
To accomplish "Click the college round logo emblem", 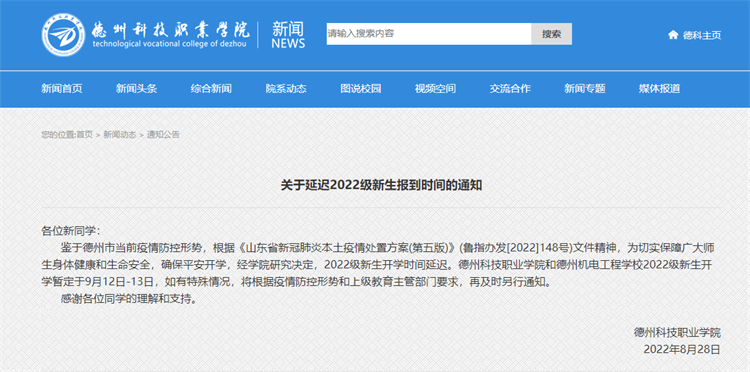I will 64,35.
